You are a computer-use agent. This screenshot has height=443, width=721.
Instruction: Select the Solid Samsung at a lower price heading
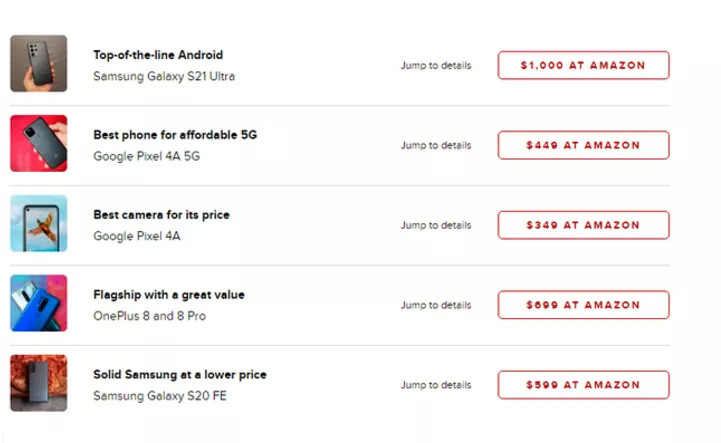180,374
